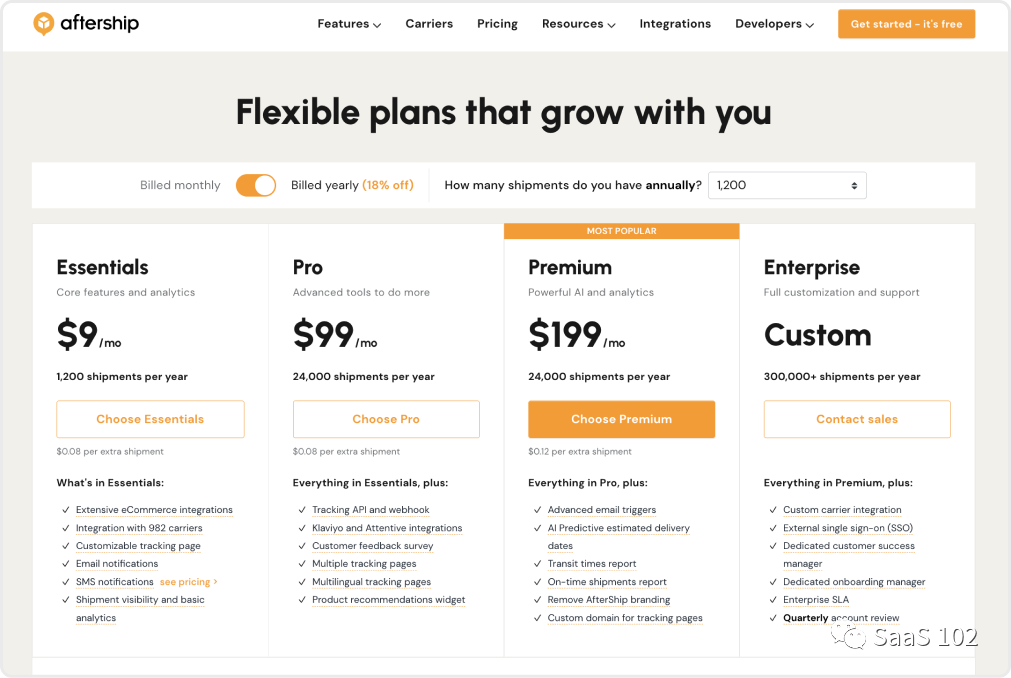Click the checkmark beside Extensive eCommerce integrations
The image size is (1011, 678).
(x=65, y=510)
